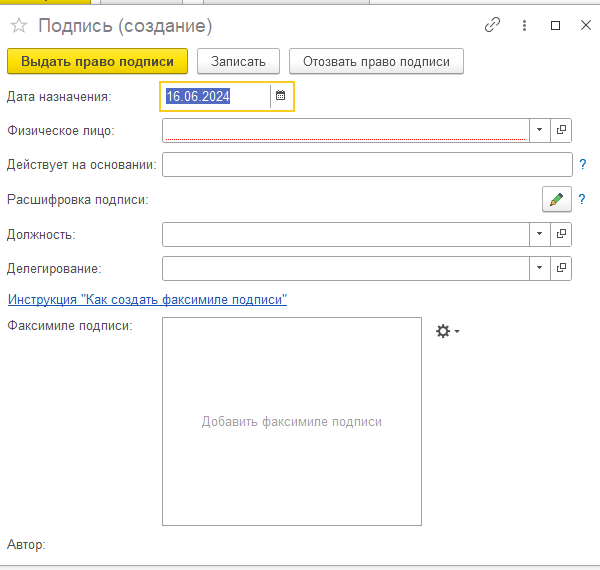Image resolution: width=600 pixels, height=570 pixels.
Task: Expand the Физическое лицо dropdown list
Action: point(540,130)
